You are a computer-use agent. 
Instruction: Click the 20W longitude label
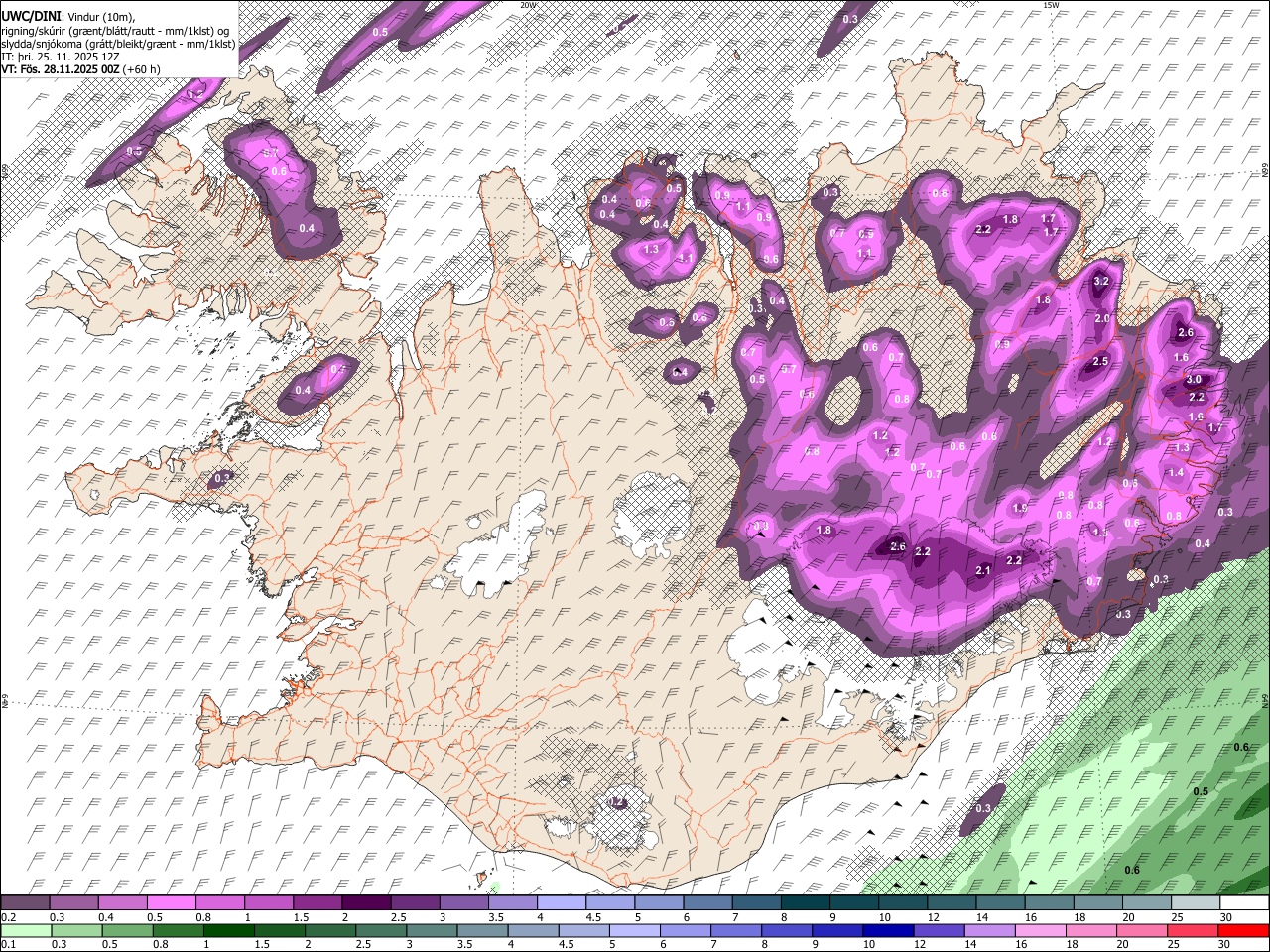point(528,5)
